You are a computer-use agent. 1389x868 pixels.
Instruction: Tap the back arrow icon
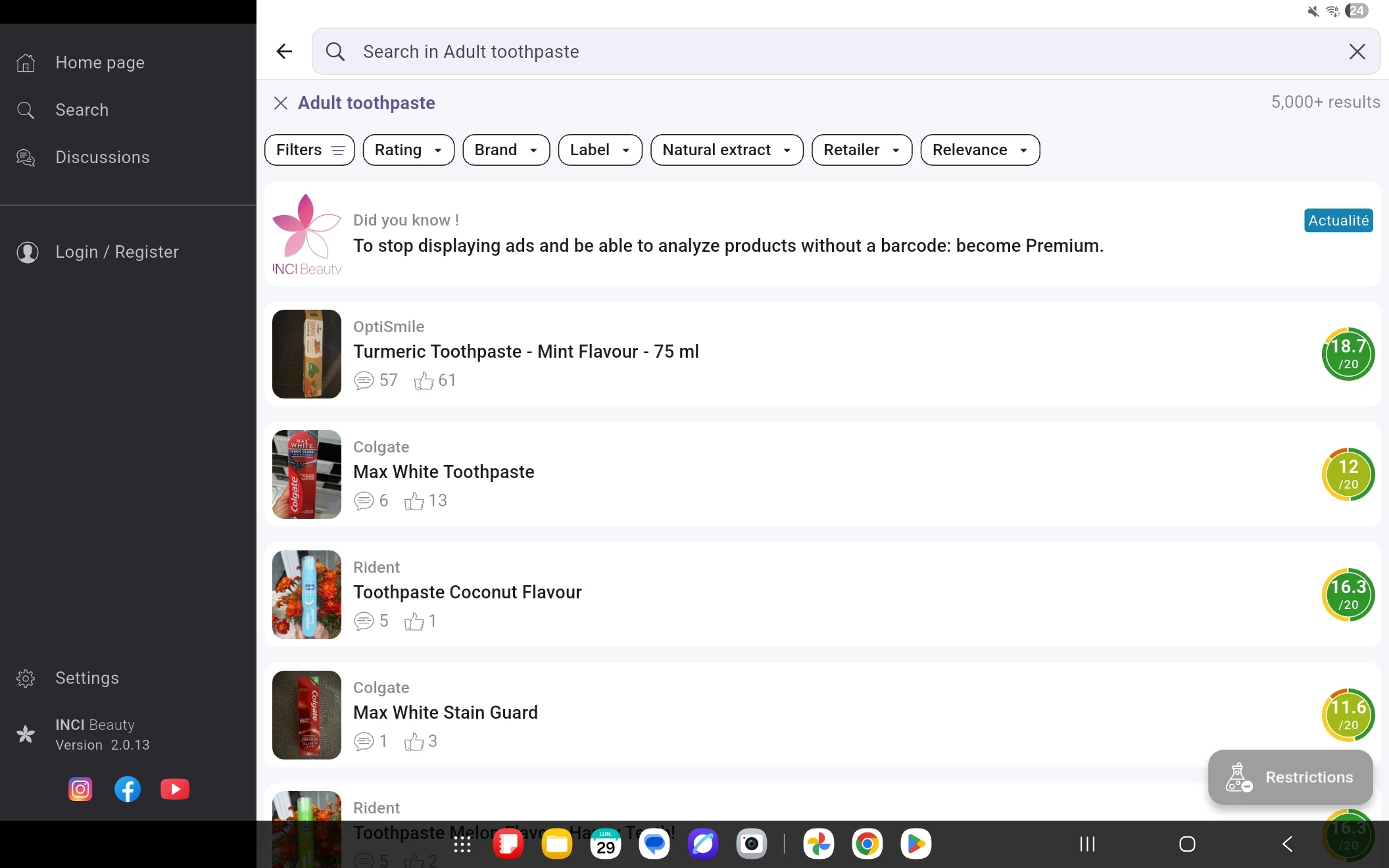[x=284, y=51]
